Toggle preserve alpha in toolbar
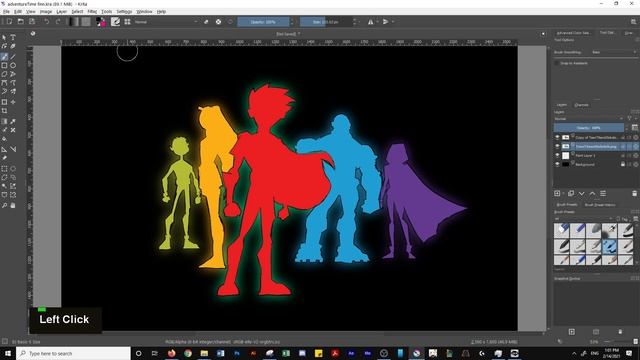Viewport: 640px width, 360px height. tap(218, 22)
